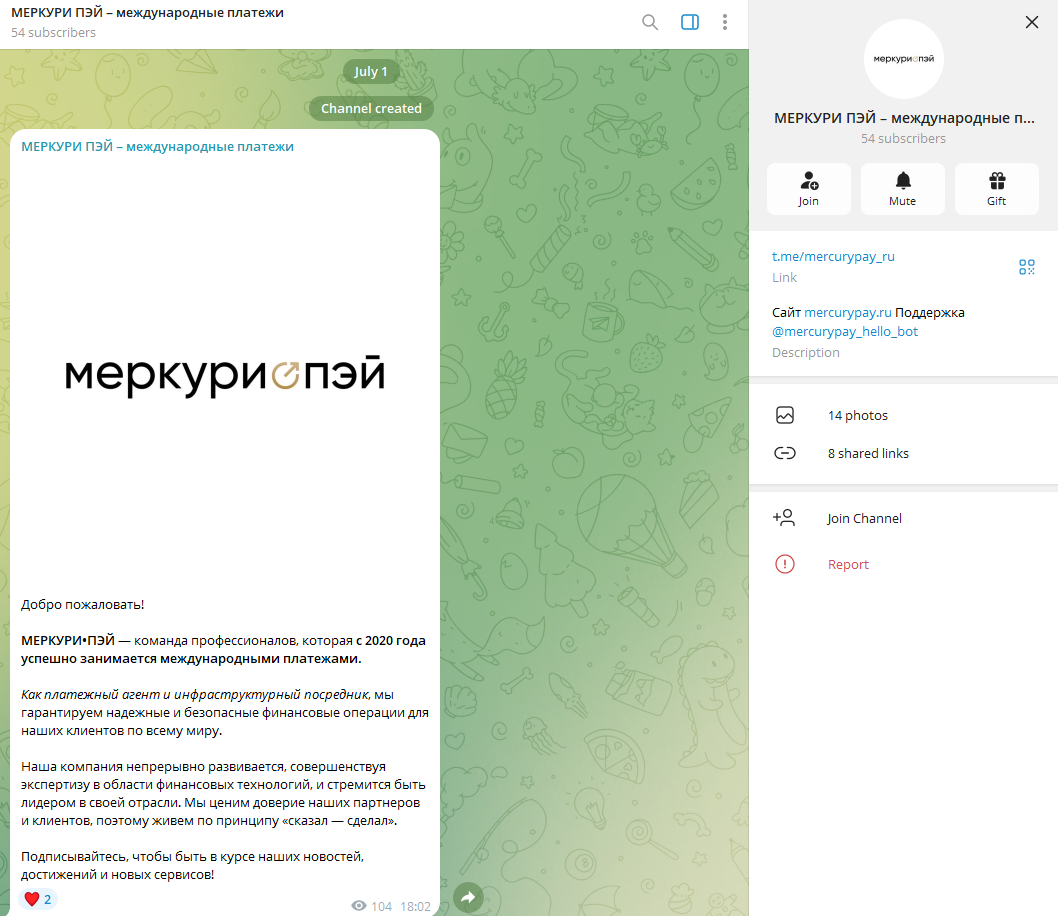Open the channel search icon

pyautogui.click(x=650, y=22)
